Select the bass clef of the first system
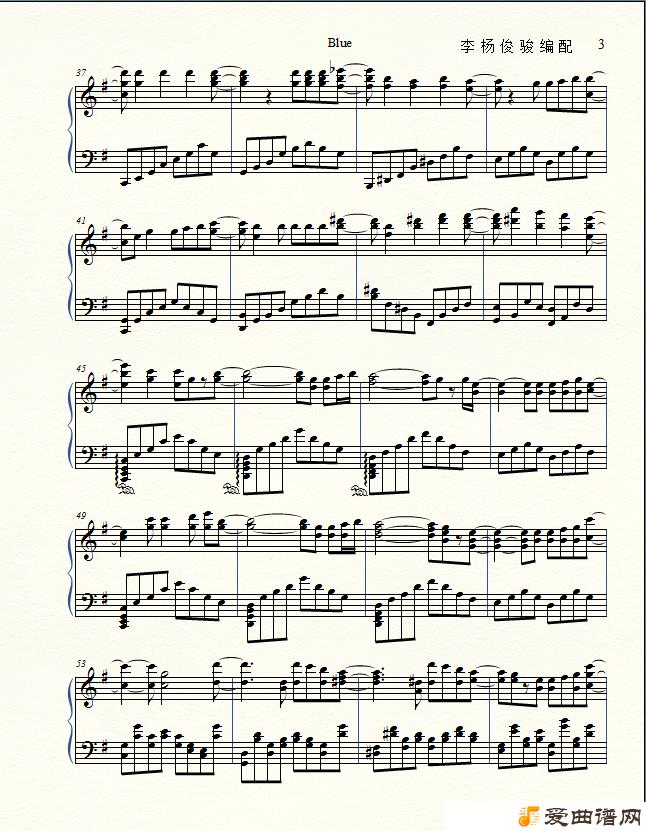646x831 pixels. (87, 158)
